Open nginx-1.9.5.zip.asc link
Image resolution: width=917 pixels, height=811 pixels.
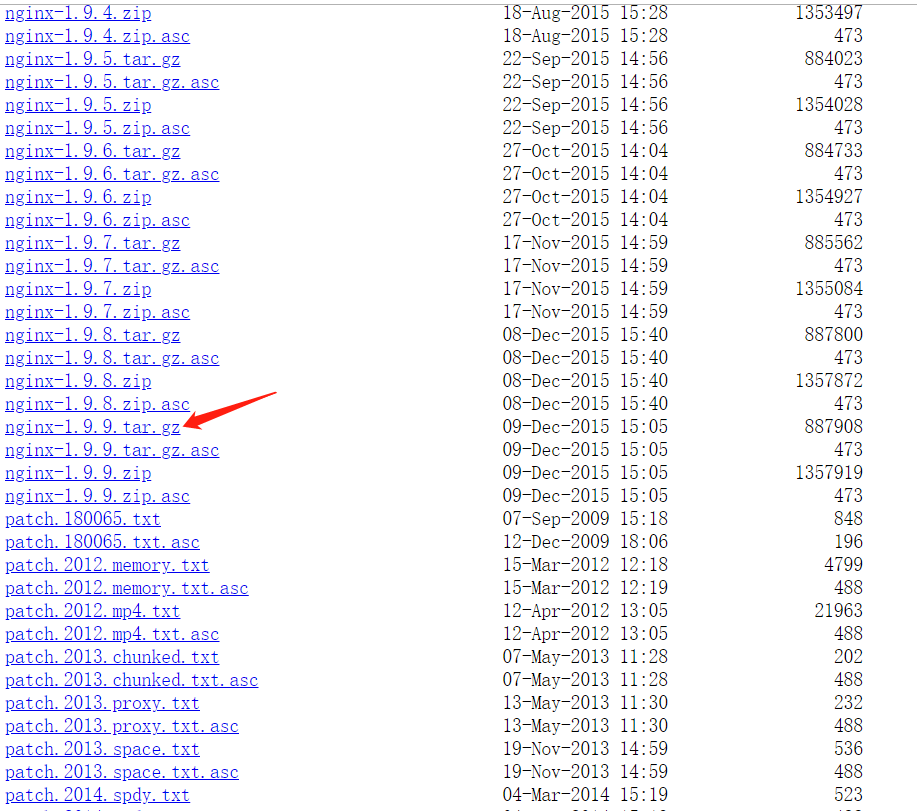[x=97, y=128]
